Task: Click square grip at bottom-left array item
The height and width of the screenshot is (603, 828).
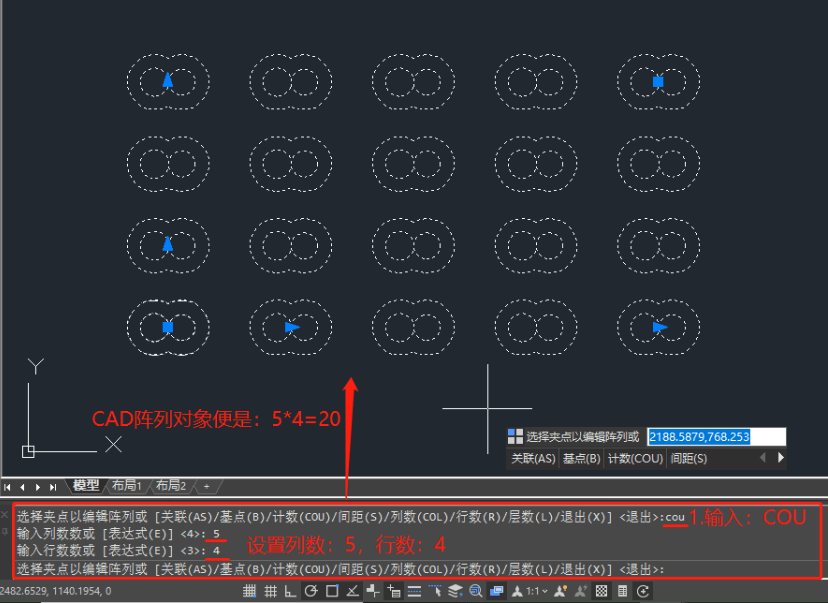Action: [x=168, y=327]
